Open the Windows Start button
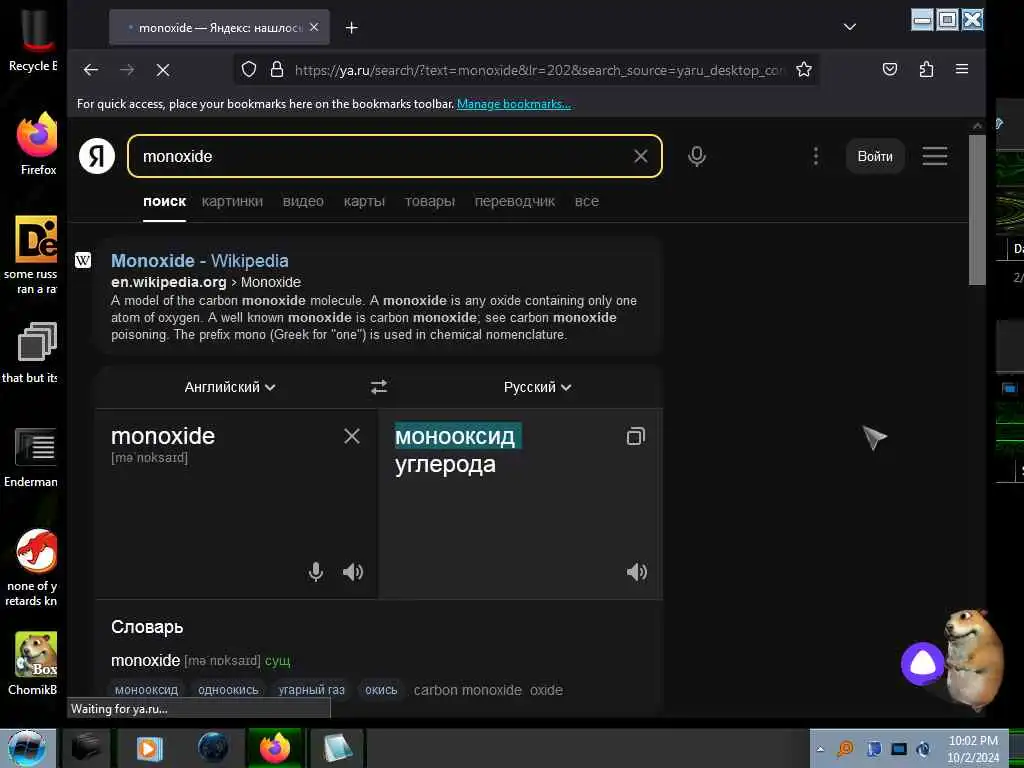Viewport: 1024px width, 768px height. (x=27, y=748)
